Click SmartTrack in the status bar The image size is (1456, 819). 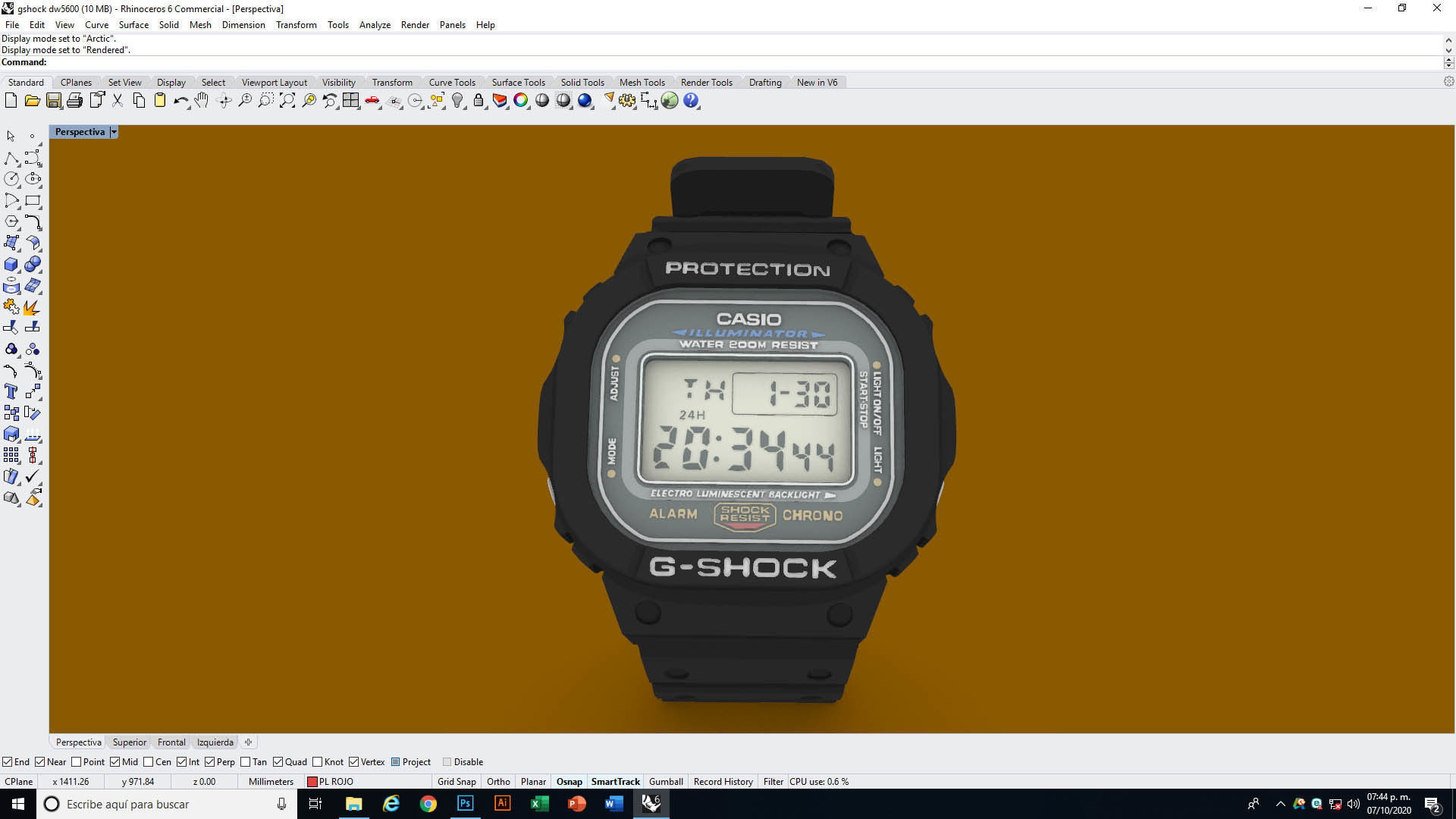pos(615,781)
